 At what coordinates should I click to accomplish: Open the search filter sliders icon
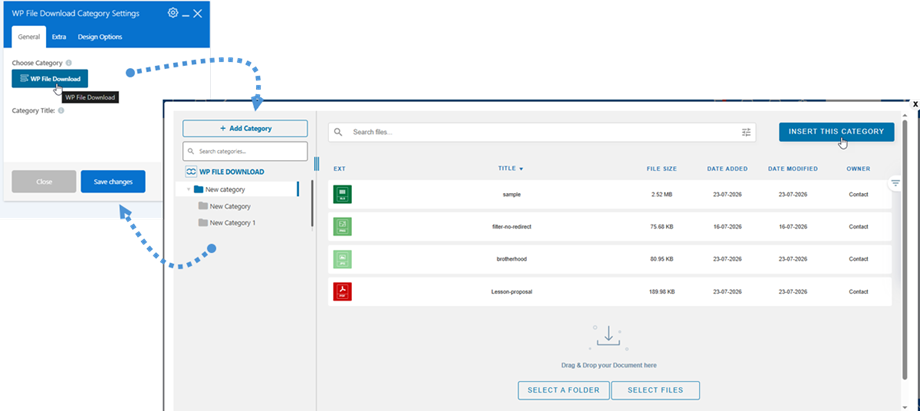tap(746, 132)
